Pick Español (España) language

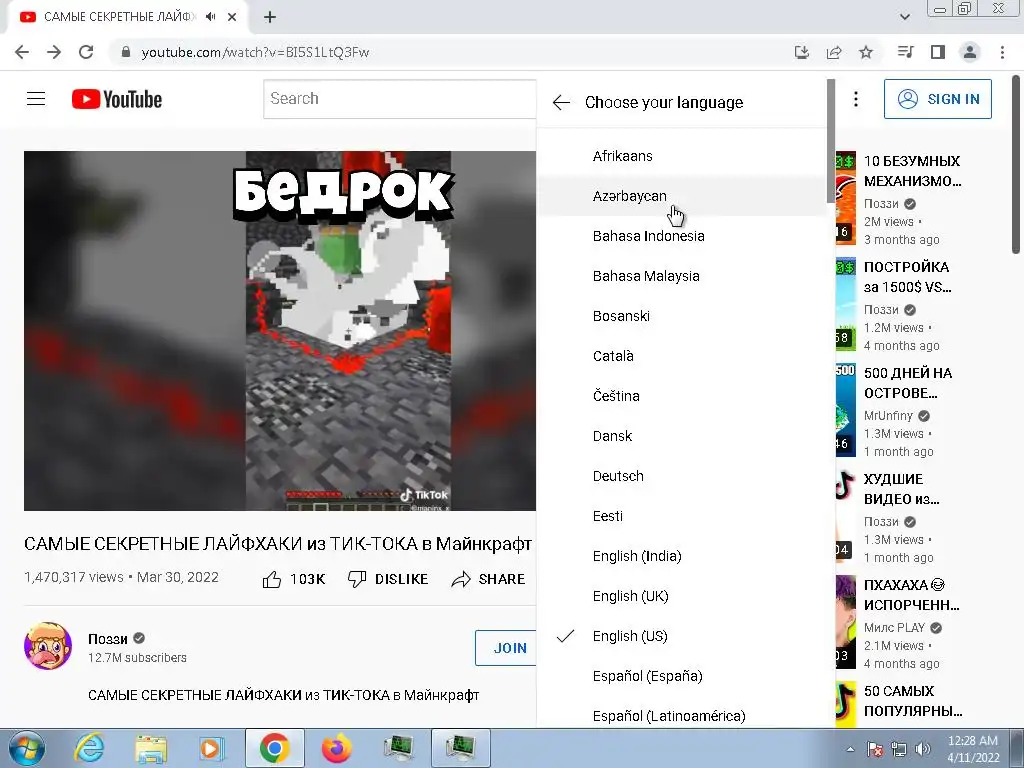coord(682,676)
